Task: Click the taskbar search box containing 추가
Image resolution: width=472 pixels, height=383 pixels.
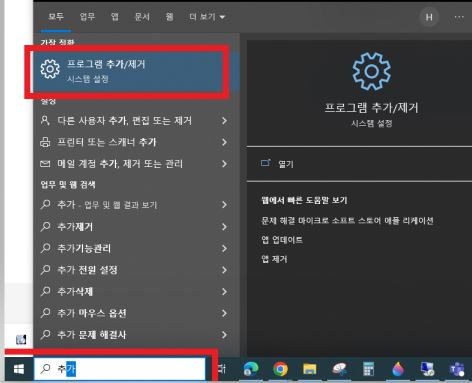Action: pyautogui.click(x=120, y=369)
